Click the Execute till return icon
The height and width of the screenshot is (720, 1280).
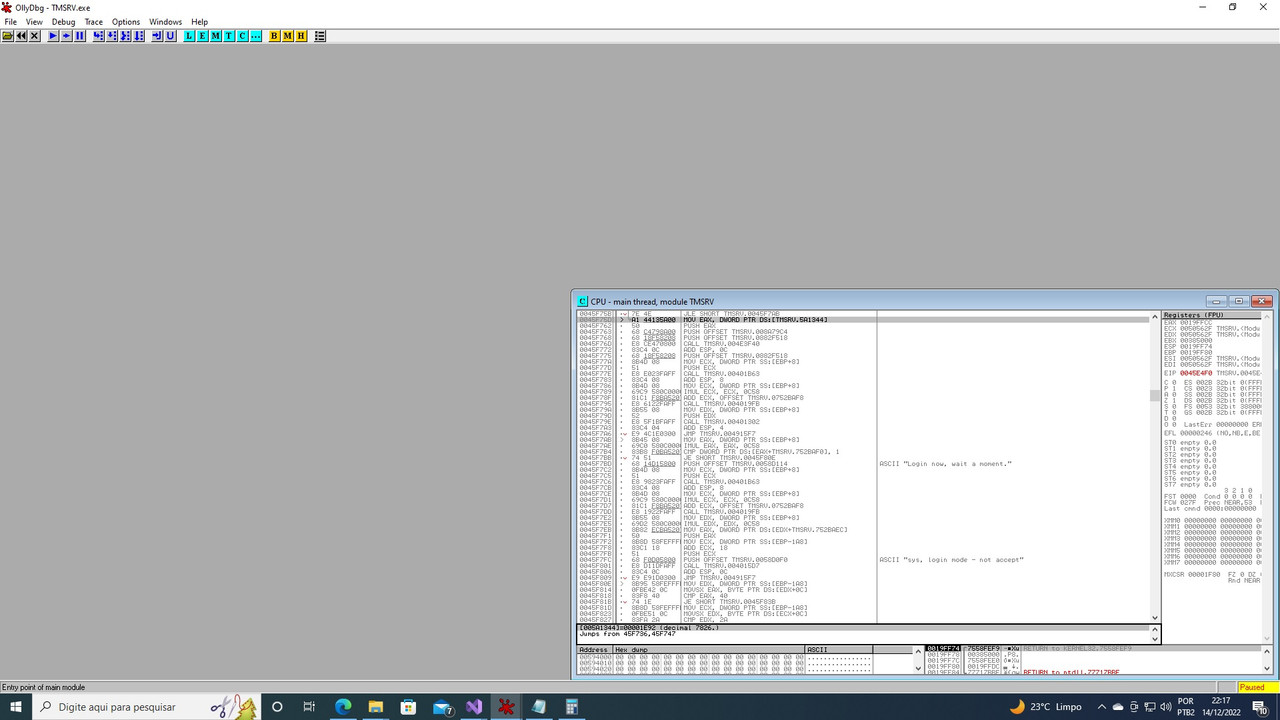[x=157, y=36]
